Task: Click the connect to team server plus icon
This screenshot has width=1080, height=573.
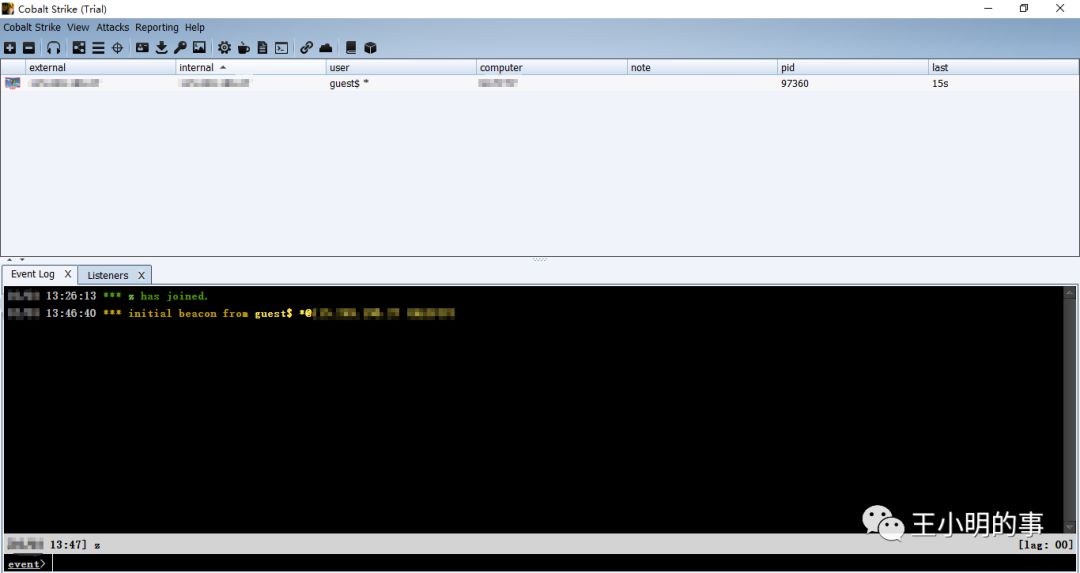Action: (10, 48)
